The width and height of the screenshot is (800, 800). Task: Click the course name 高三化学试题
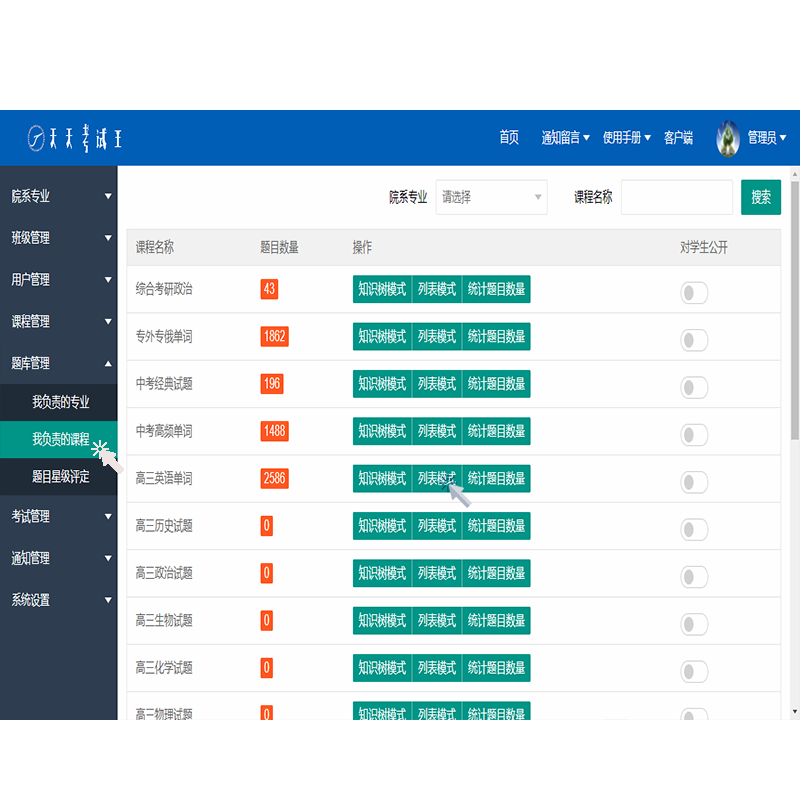tap(164, 668)
